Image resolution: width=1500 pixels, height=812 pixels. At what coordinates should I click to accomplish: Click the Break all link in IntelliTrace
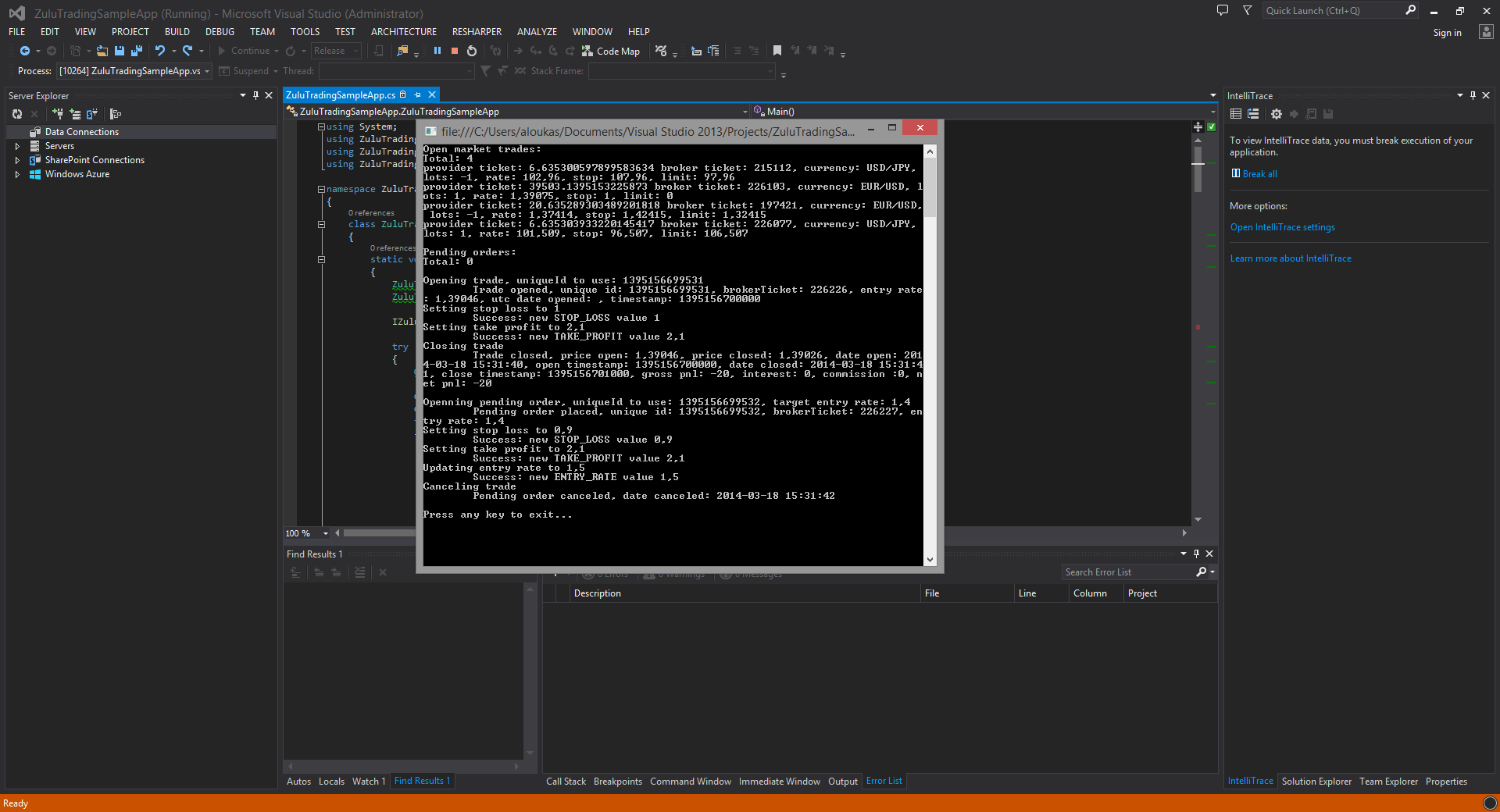pyautogui.click(x=1259, y=174)
